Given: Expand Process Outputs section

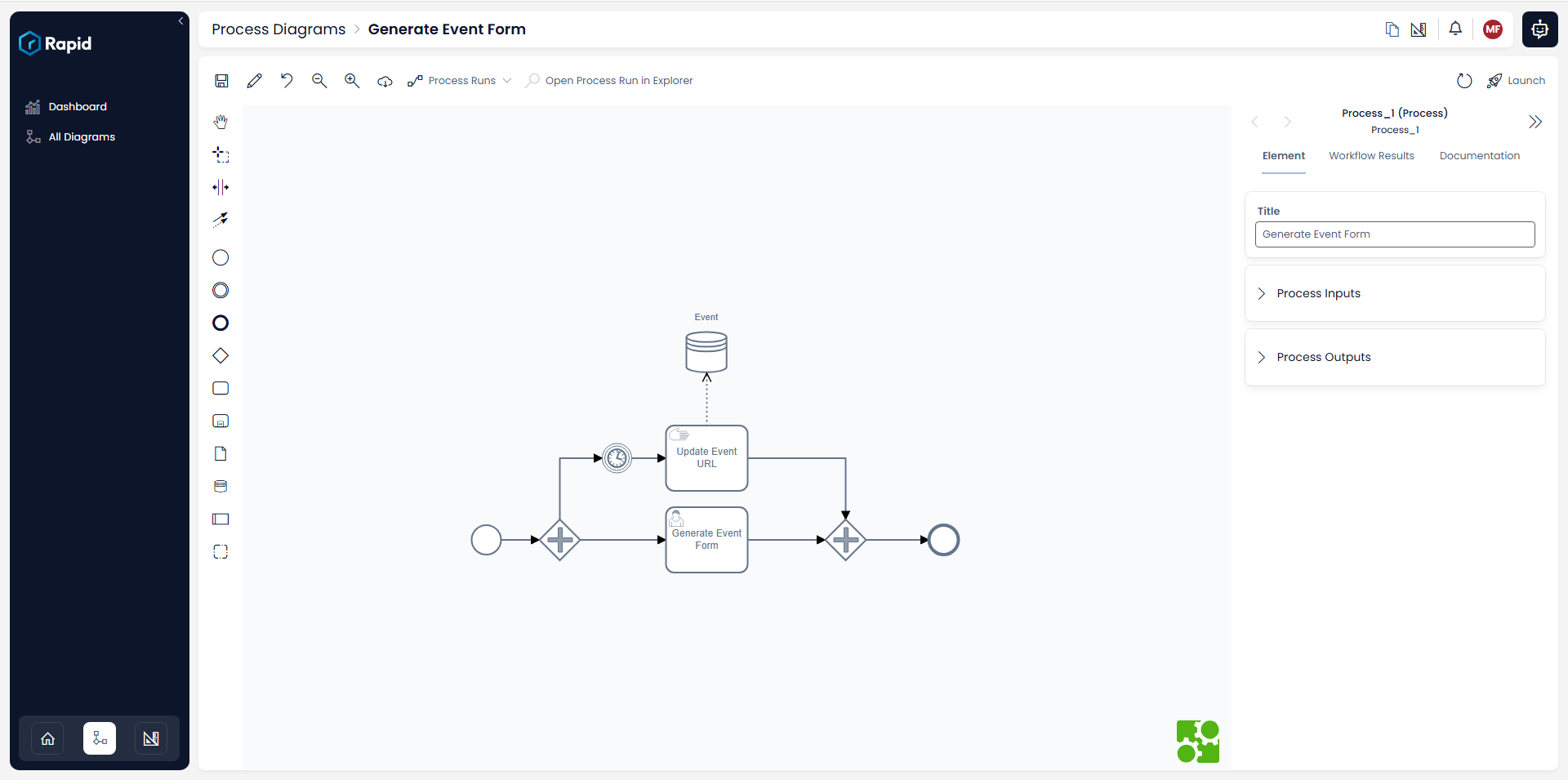Looking at the screenshot, I should tap(1395, 357).
